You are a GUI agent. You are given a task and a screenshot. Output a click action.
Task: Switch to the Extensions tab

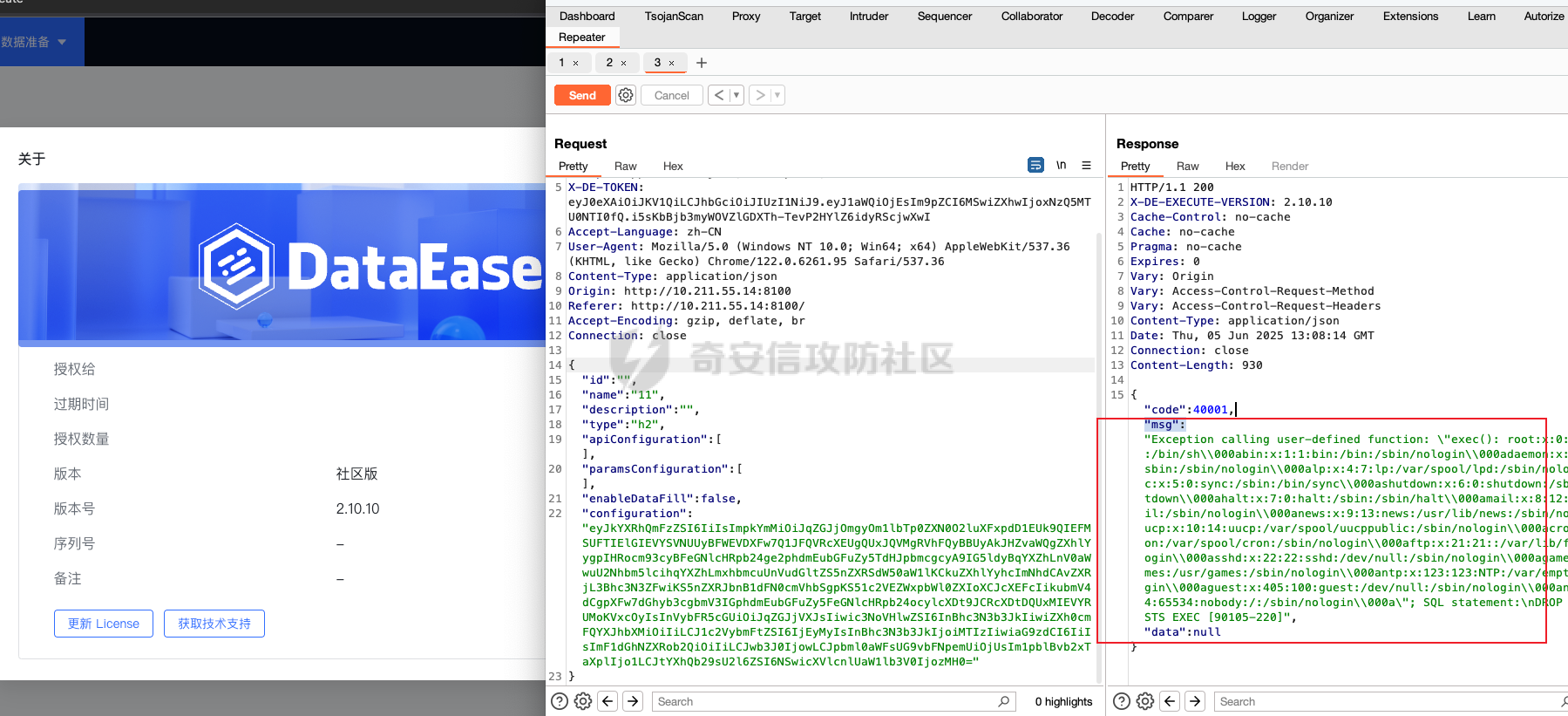tap(1410, 16)
